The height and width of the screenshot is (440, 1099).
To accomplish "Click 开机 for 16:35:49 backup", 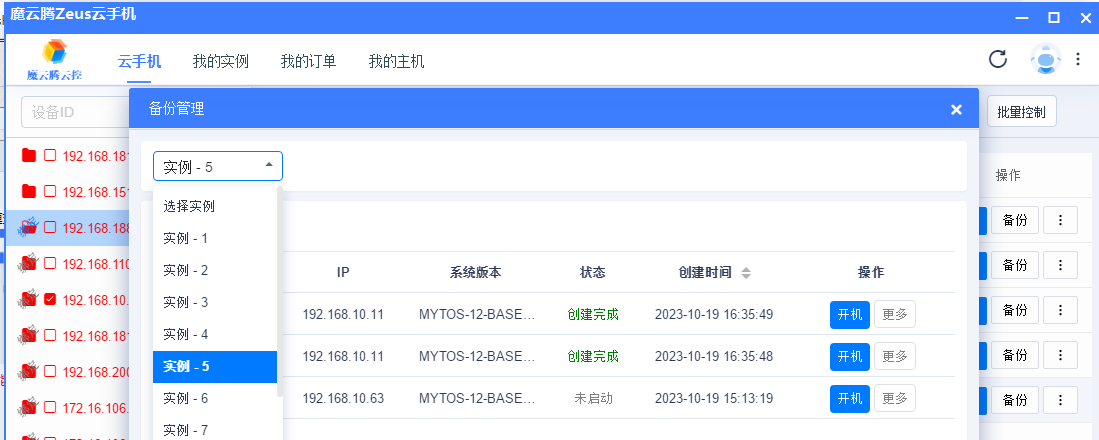I will 850,315.
